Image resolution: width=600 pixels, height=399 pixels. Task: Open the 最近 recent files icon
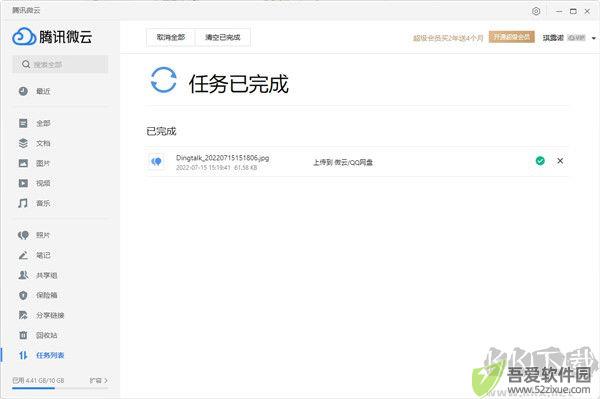coord(23,91)
